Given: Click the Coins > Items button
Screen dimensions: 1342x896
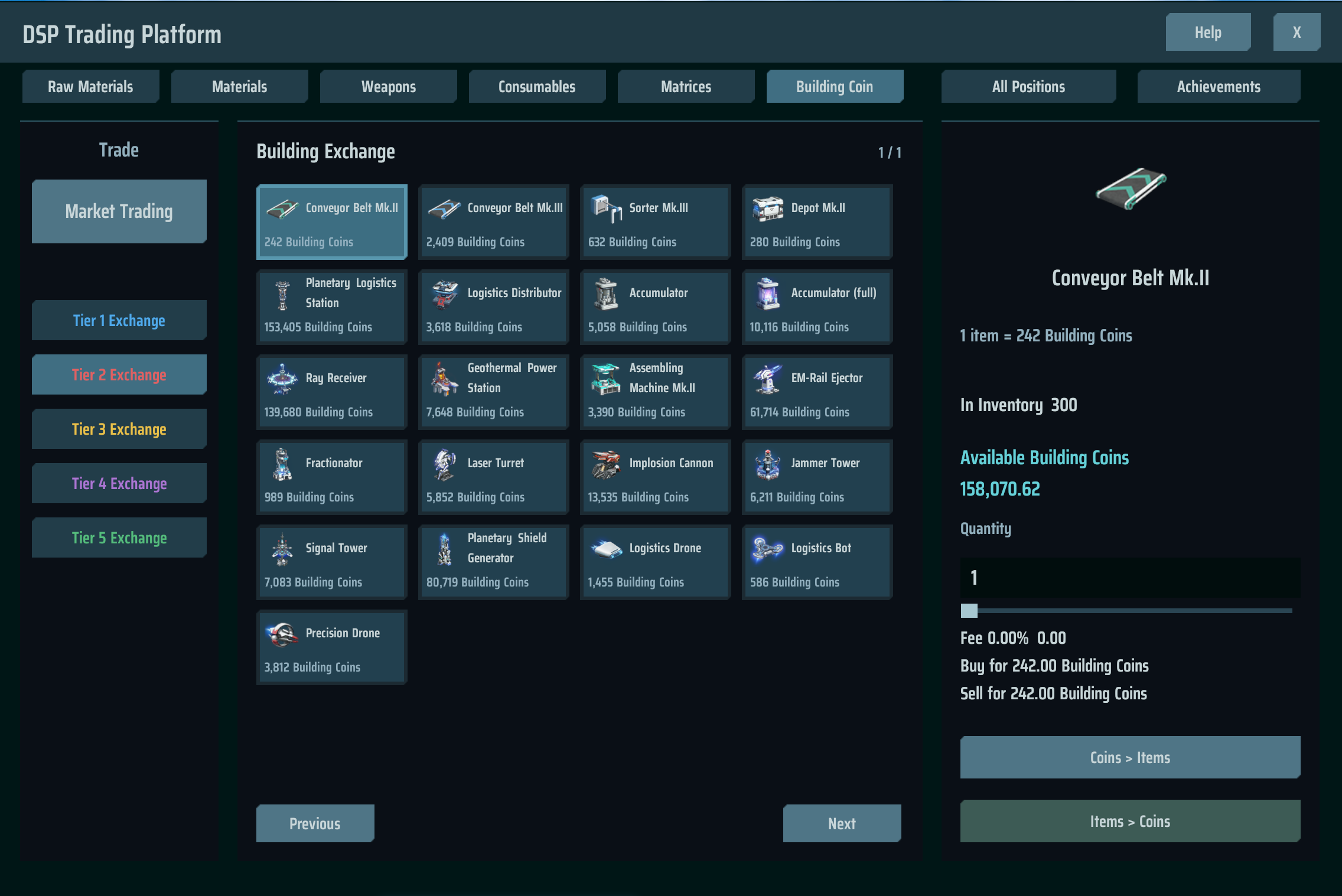Looking at the screenshot, I should pos(1131,757).
